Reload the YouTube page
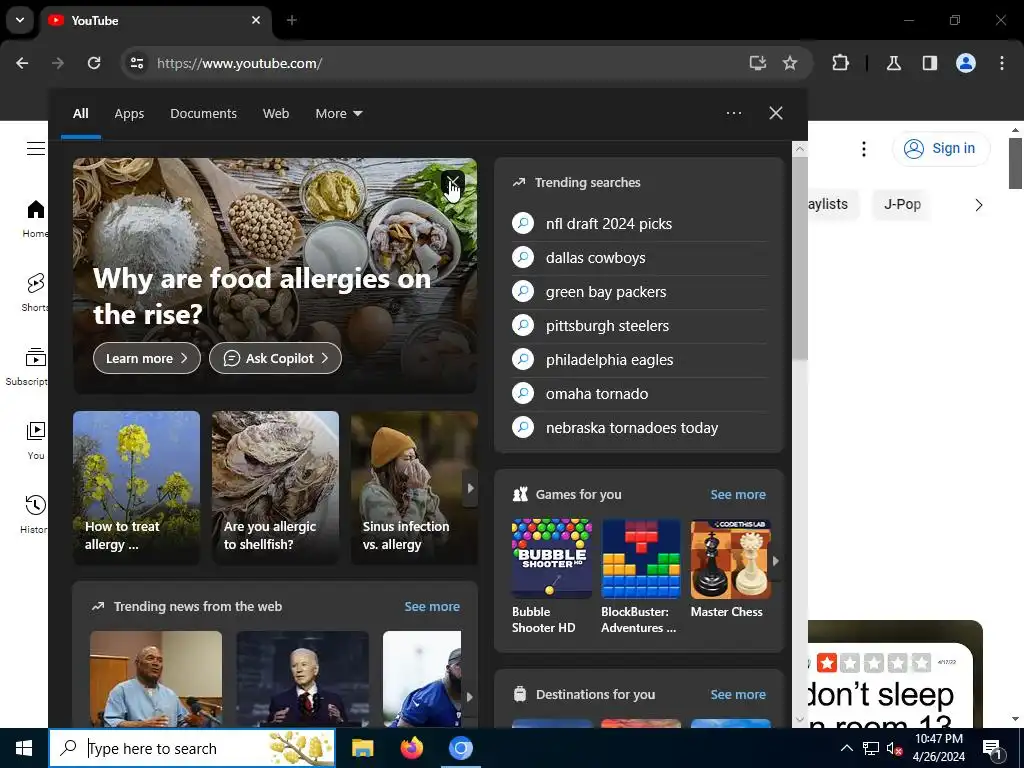 click(x=94, y=63)
